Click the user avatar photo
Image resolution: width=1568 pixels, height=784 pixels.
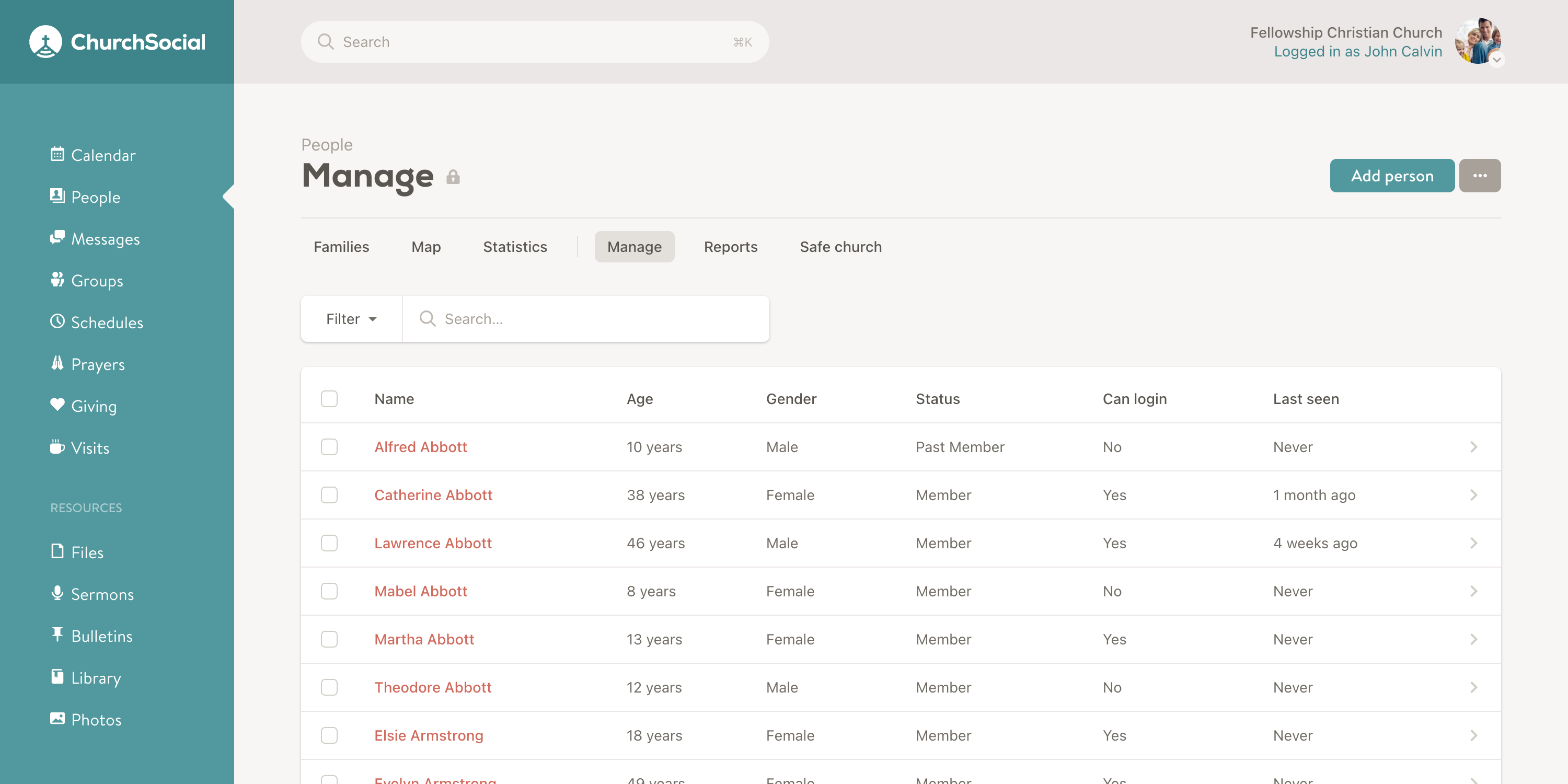coord(1478,41)
